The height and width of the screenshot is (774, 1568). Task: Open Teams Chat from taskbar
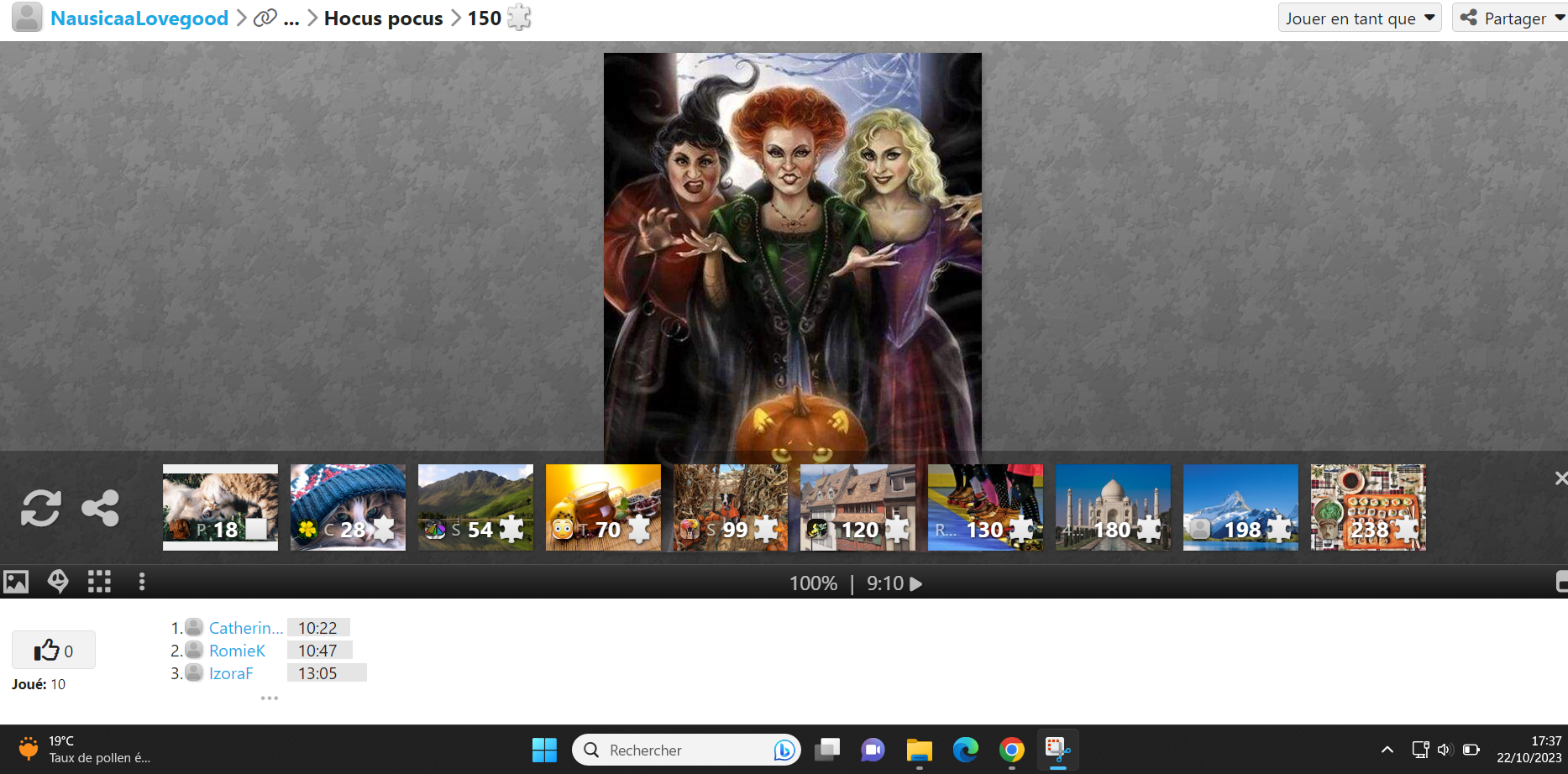[873, 750]
